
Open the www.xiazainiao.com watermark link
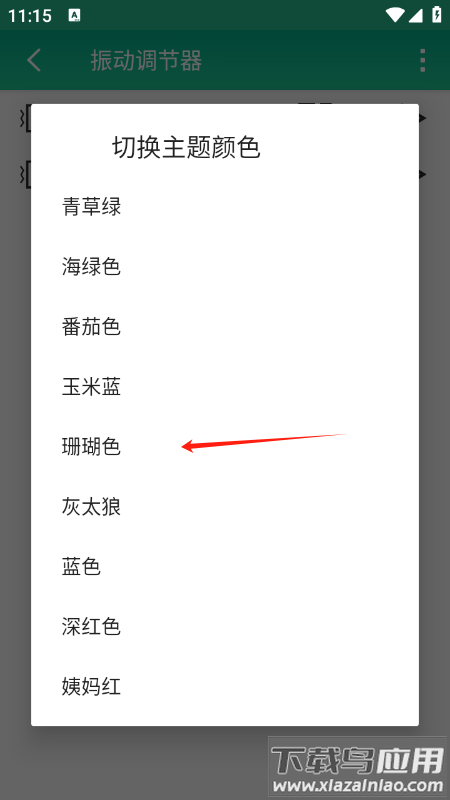click(x=358, y=786)
